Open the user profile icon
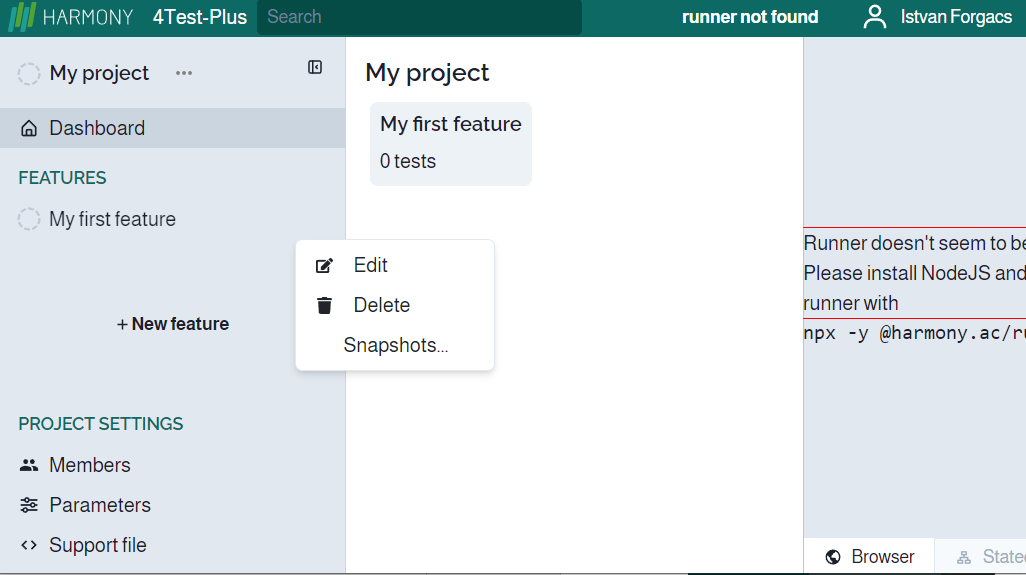Viewport: 1026px width, 575px height. point(875,17)
